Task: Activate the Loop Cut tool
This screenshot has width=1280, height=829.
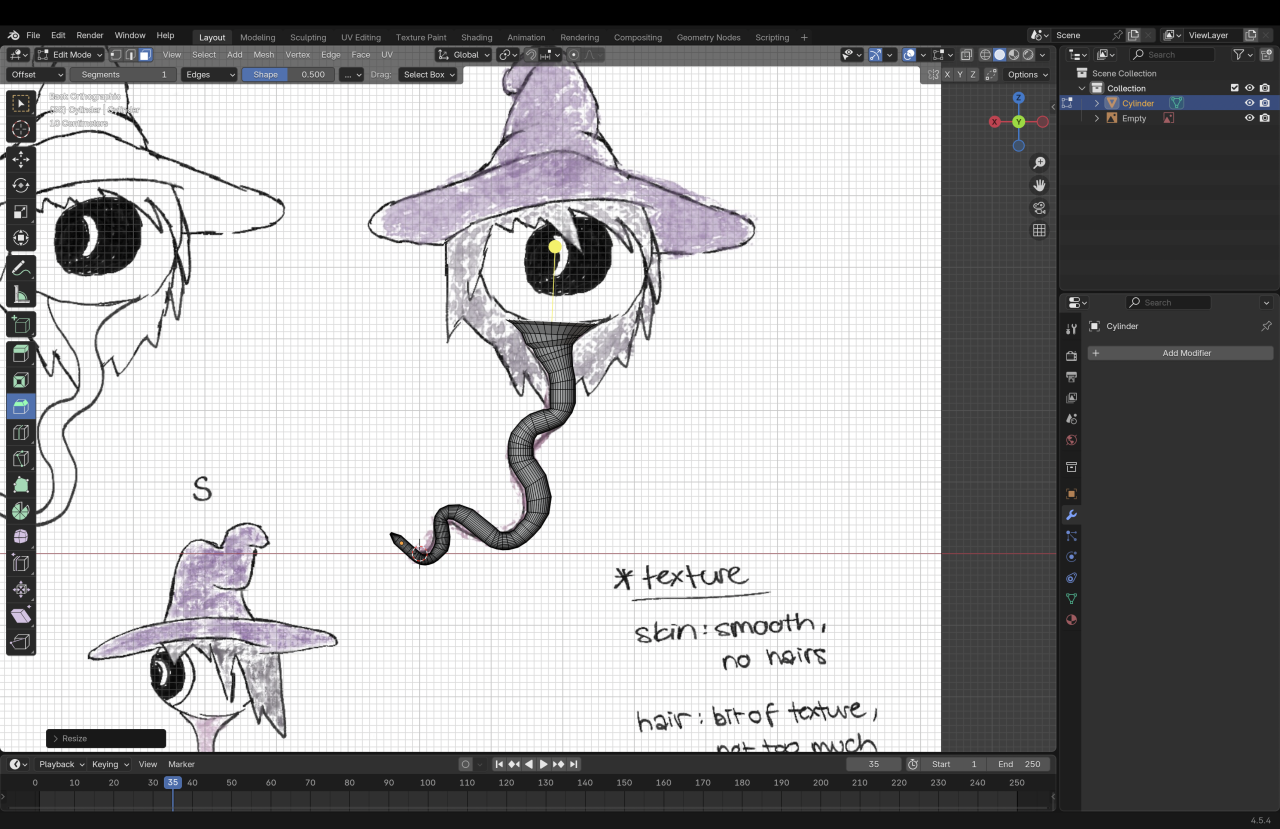Action: (x=21, y=433)
